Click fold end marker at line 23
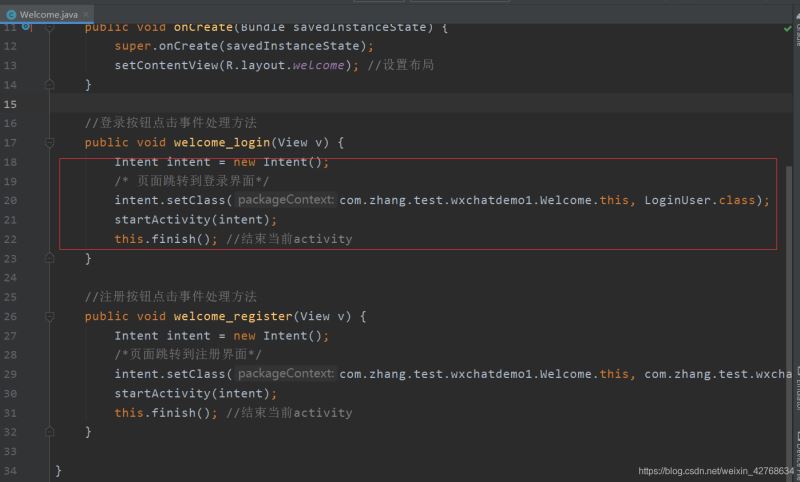The height and width of the screenshot is (482, 800). click(x=49, y=258)
